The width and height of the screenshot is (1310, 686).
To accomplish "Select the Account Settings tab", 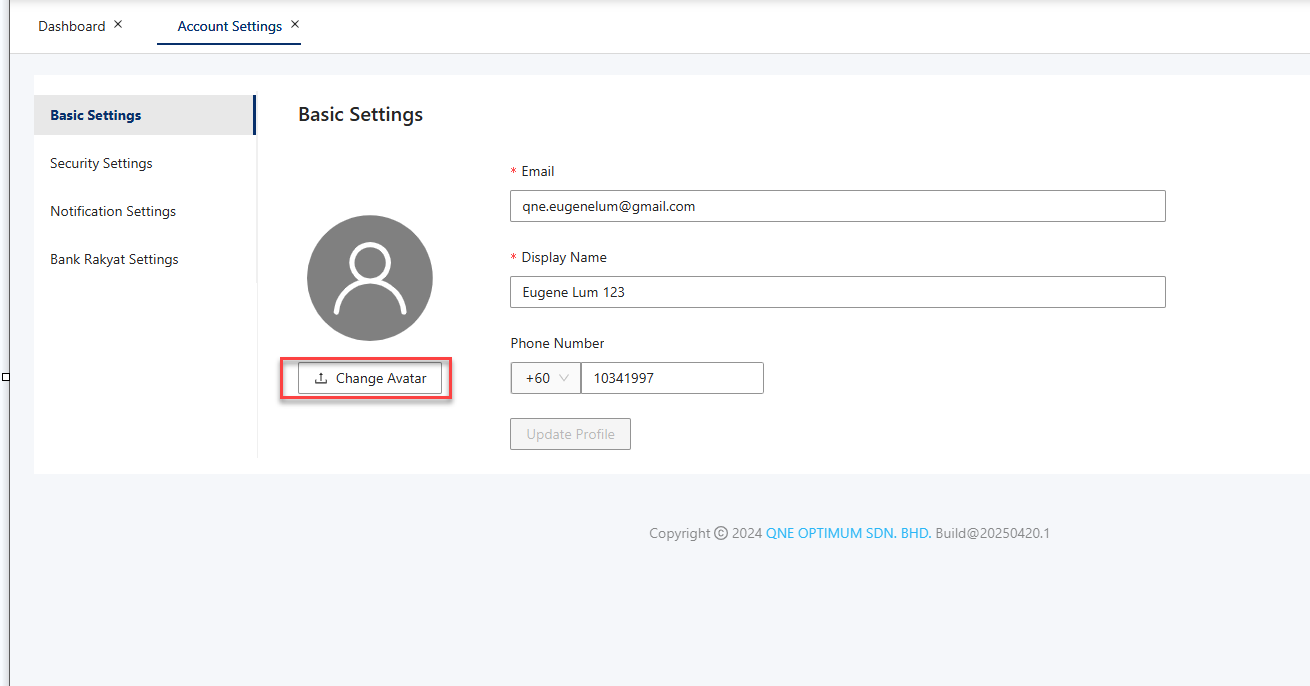I will (229, 27).
